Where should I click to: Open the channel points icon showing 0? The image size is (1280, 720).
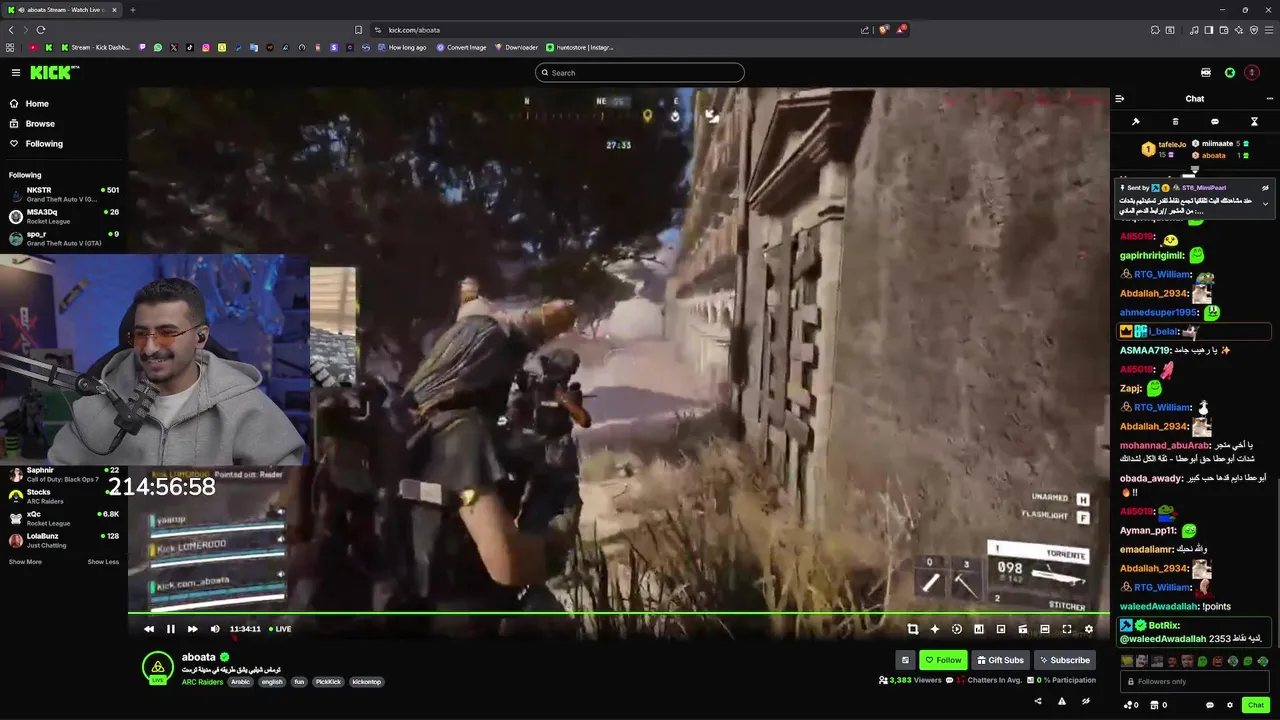[1131, 705]
